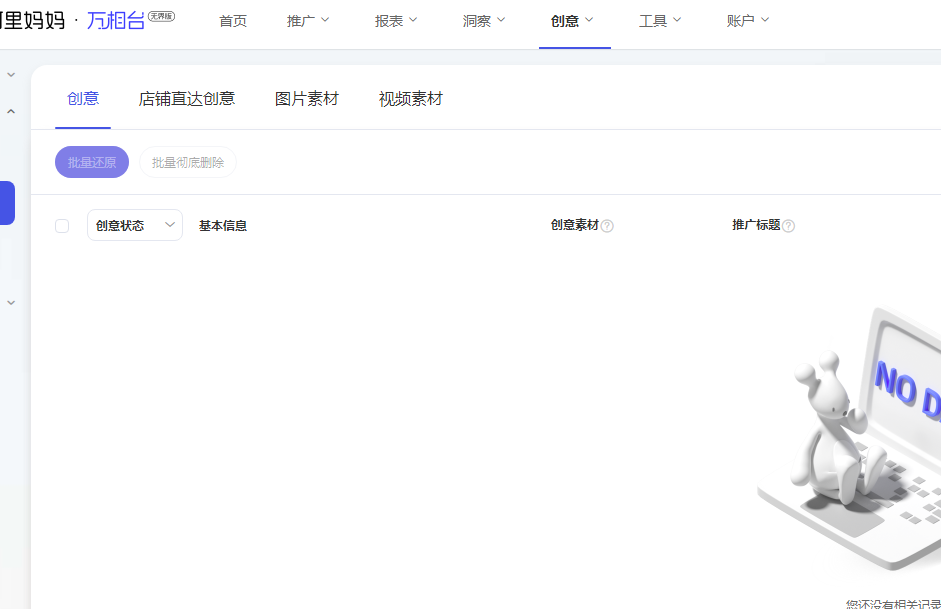Click the blue highlighted item in the left sidebar

pyautogui.click(x=7, y=203)
